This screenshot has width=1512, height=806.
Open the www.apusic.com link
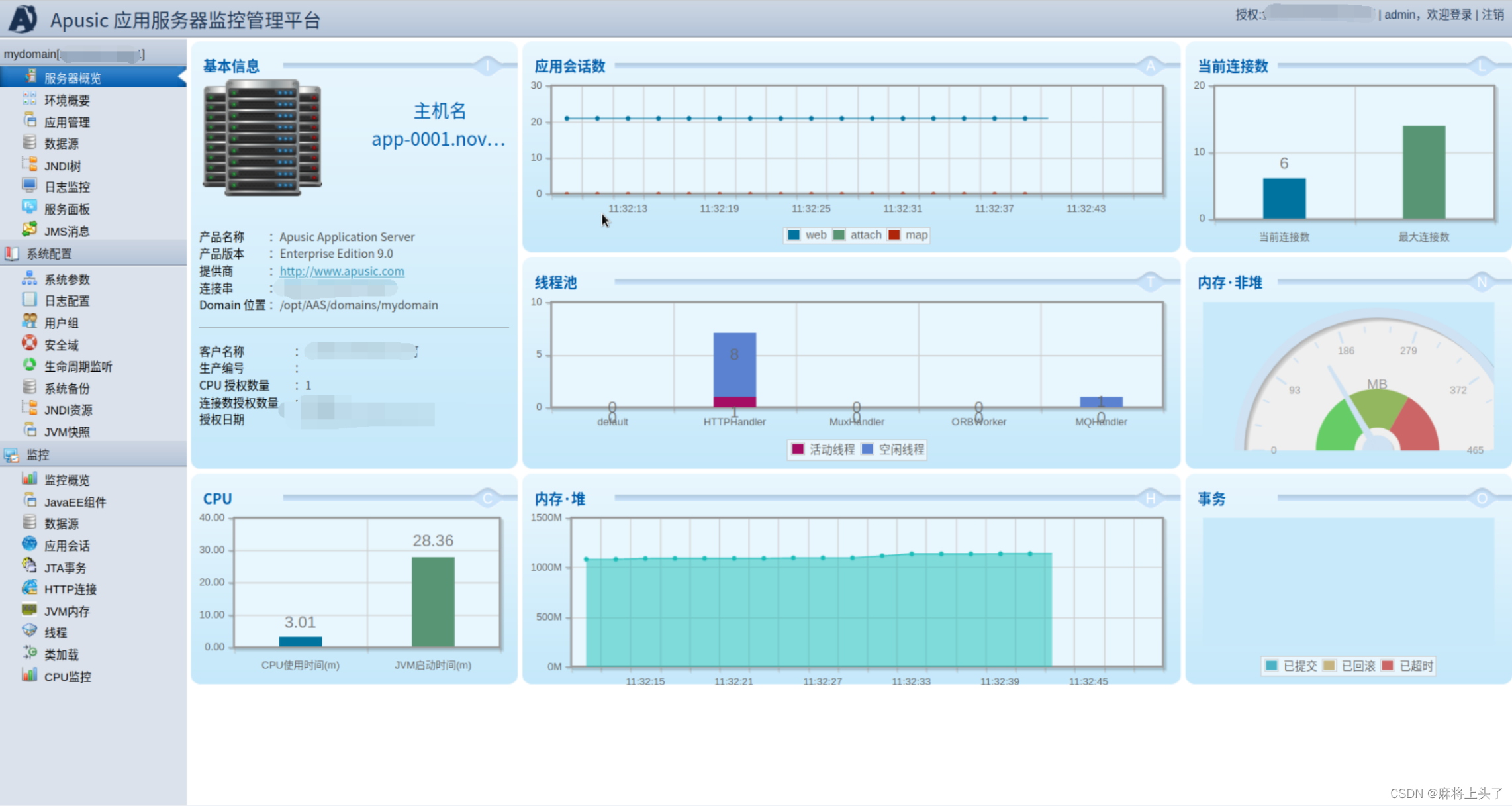coord(342,271)
